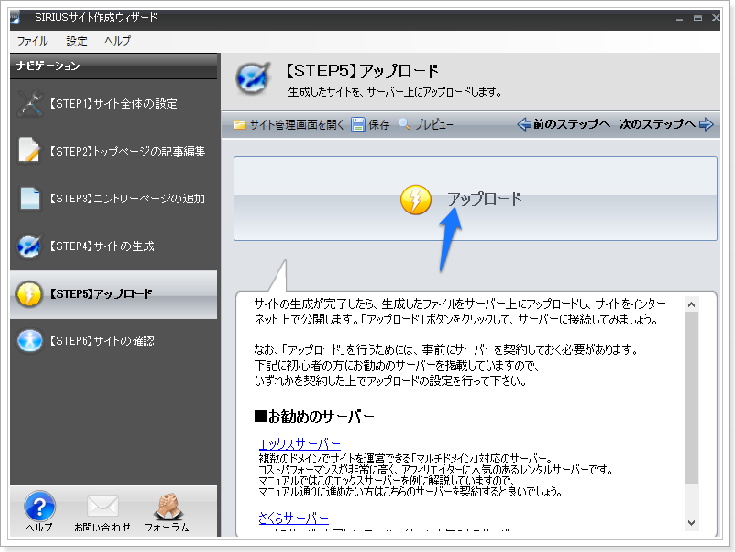Image resolution: width=735 pixels, height=552 pixels.
Task: Open the さくらサーバー link
Action: click(293, 518)
